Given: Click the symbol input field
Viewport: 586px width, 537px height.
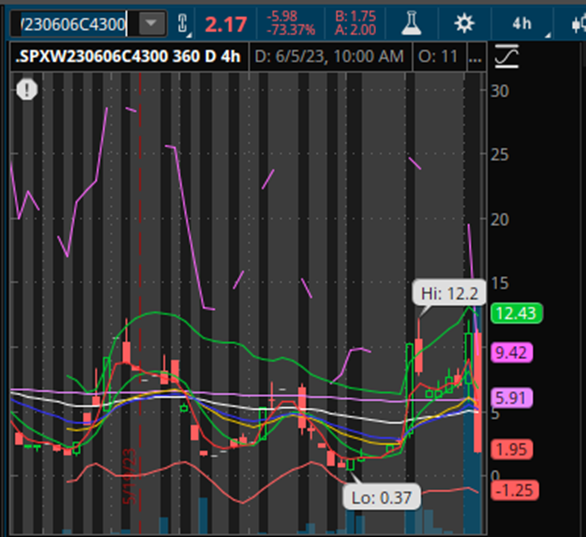Looking at the screenshot, I should pyautogui.click(x=74, y=24).
